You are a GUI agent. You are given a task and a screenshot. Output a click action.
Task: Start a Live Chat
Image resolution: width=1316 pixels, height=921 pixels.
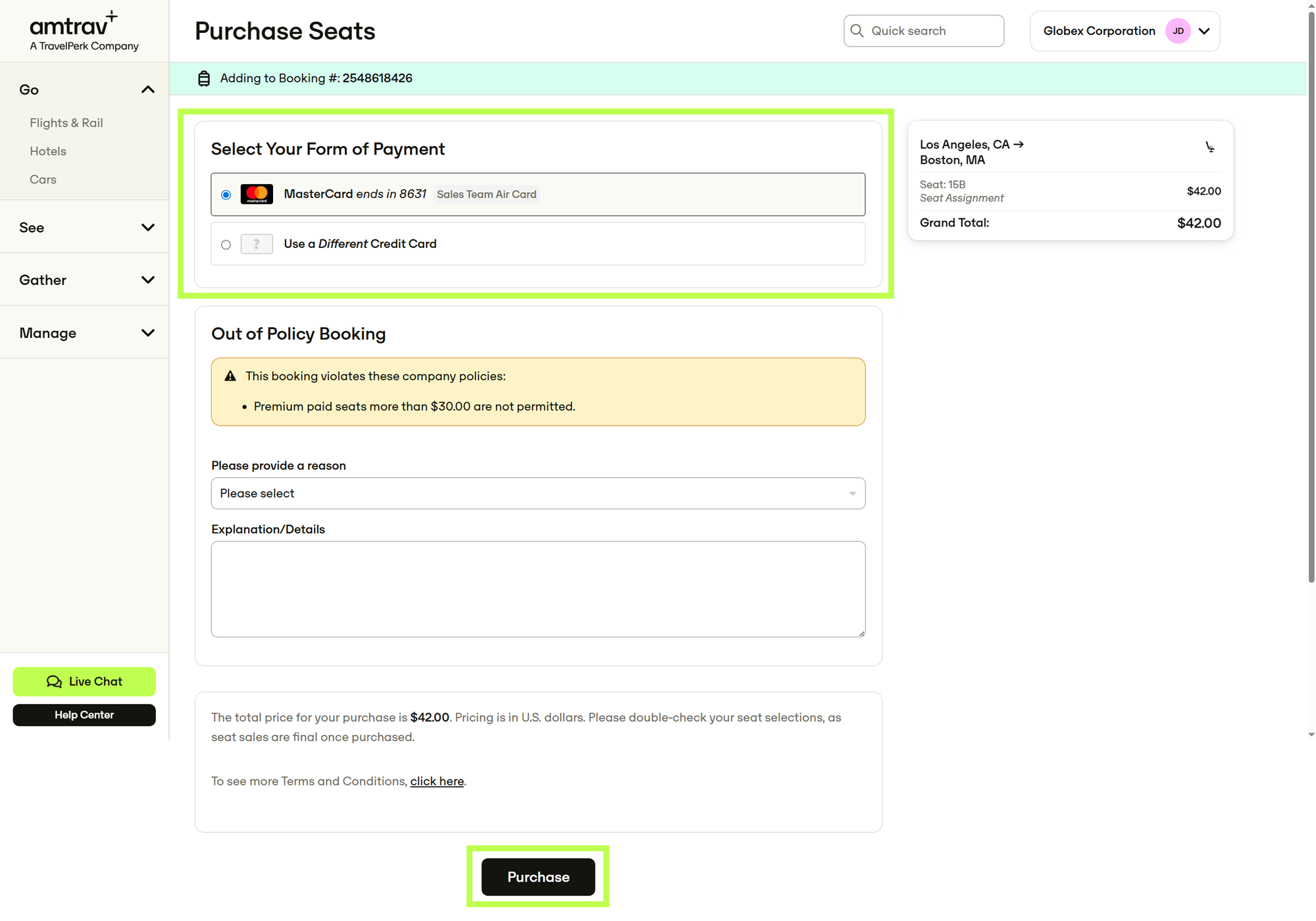[x=84, y=682]
